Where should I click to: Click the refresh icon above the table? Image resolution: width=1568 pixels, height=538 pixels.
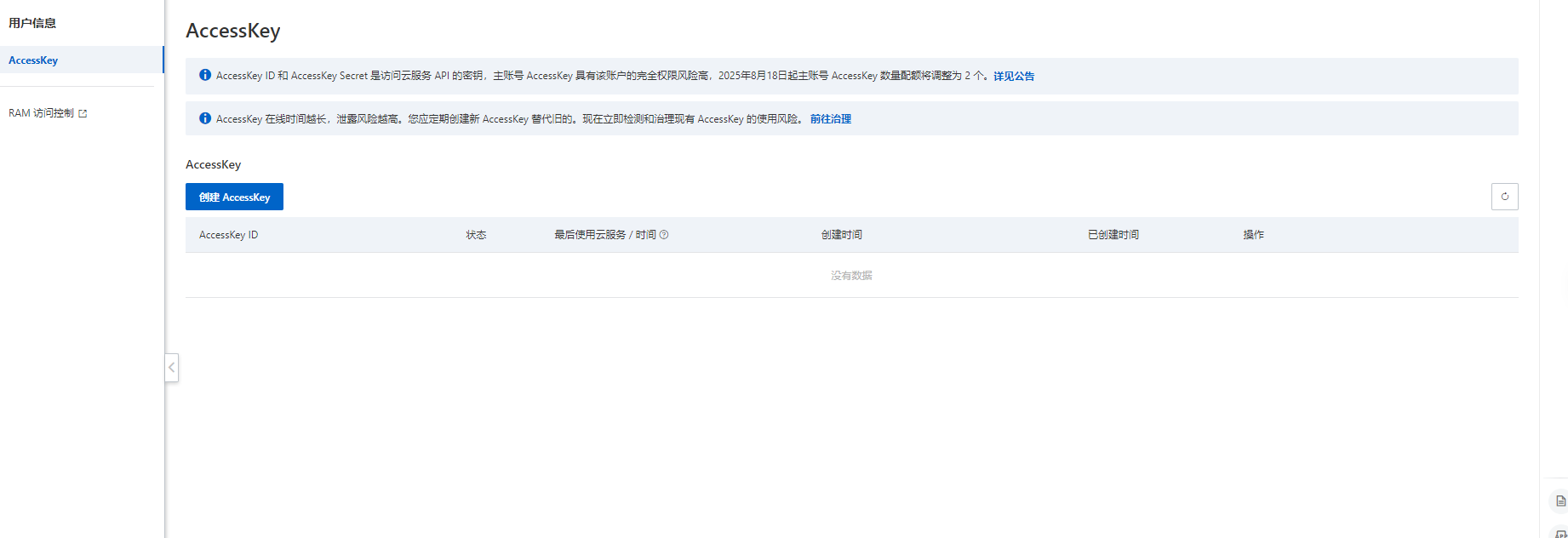coord(1504,197)
